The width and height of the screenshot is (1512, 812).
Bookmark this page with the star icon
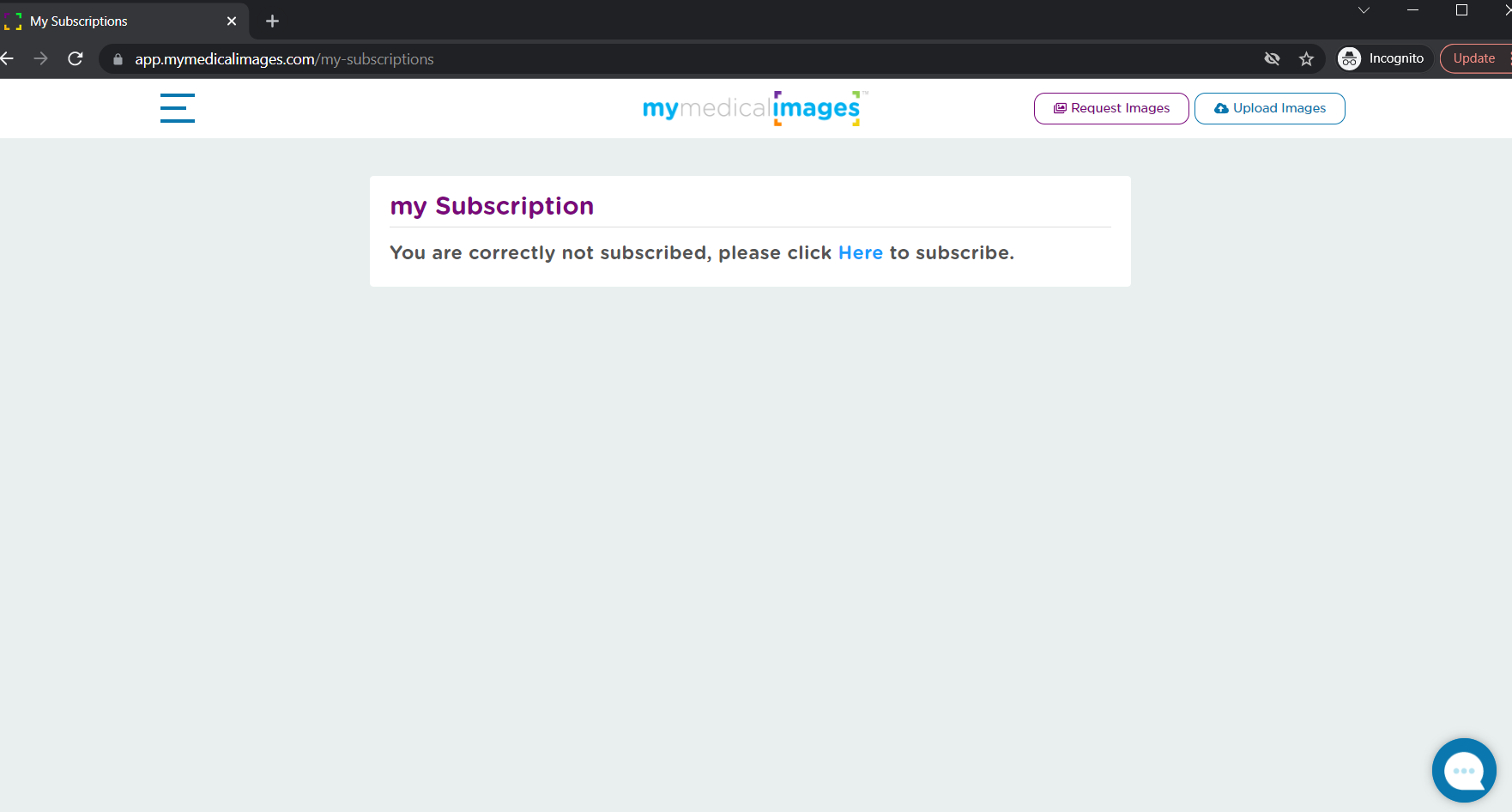click(1306, 58)
